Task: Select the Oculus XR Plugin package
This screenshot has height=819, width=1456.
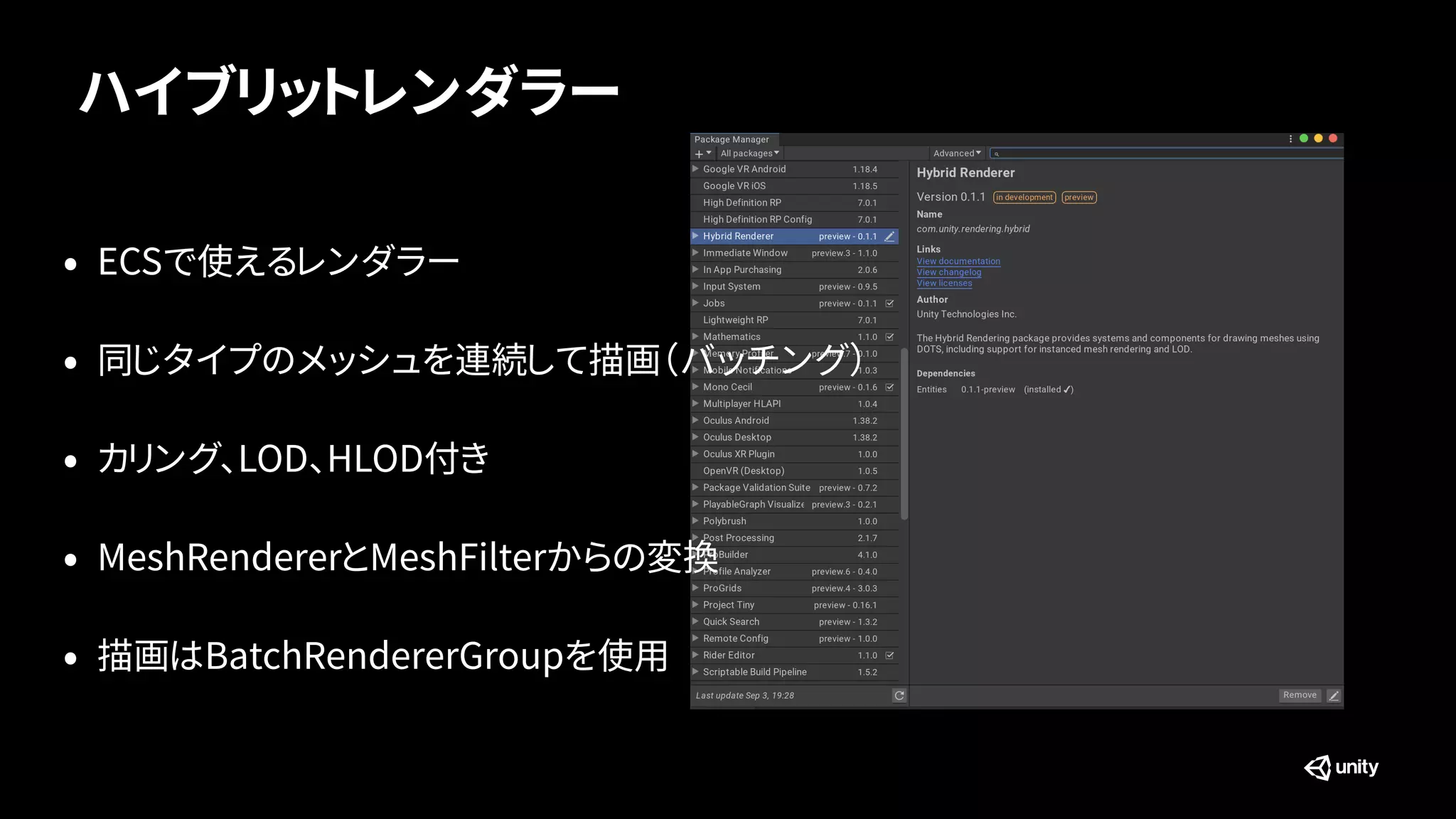Action: tap(795, 454)
